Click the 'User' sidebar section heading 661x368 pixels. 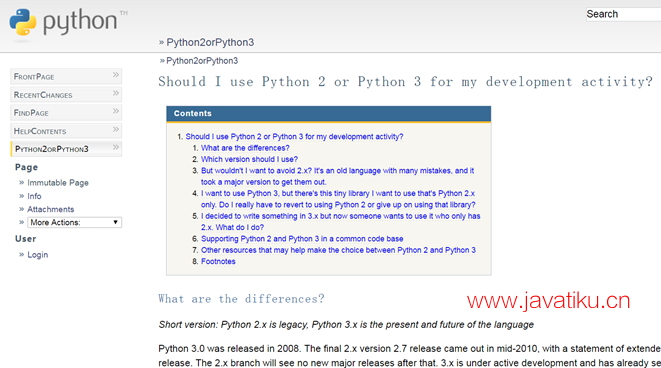pos(25,239)
